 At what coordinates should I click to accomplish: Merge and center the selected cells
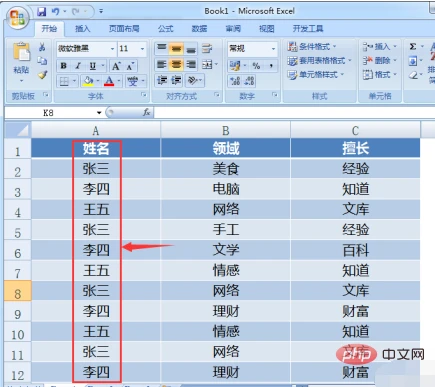[x=207, y=64]
